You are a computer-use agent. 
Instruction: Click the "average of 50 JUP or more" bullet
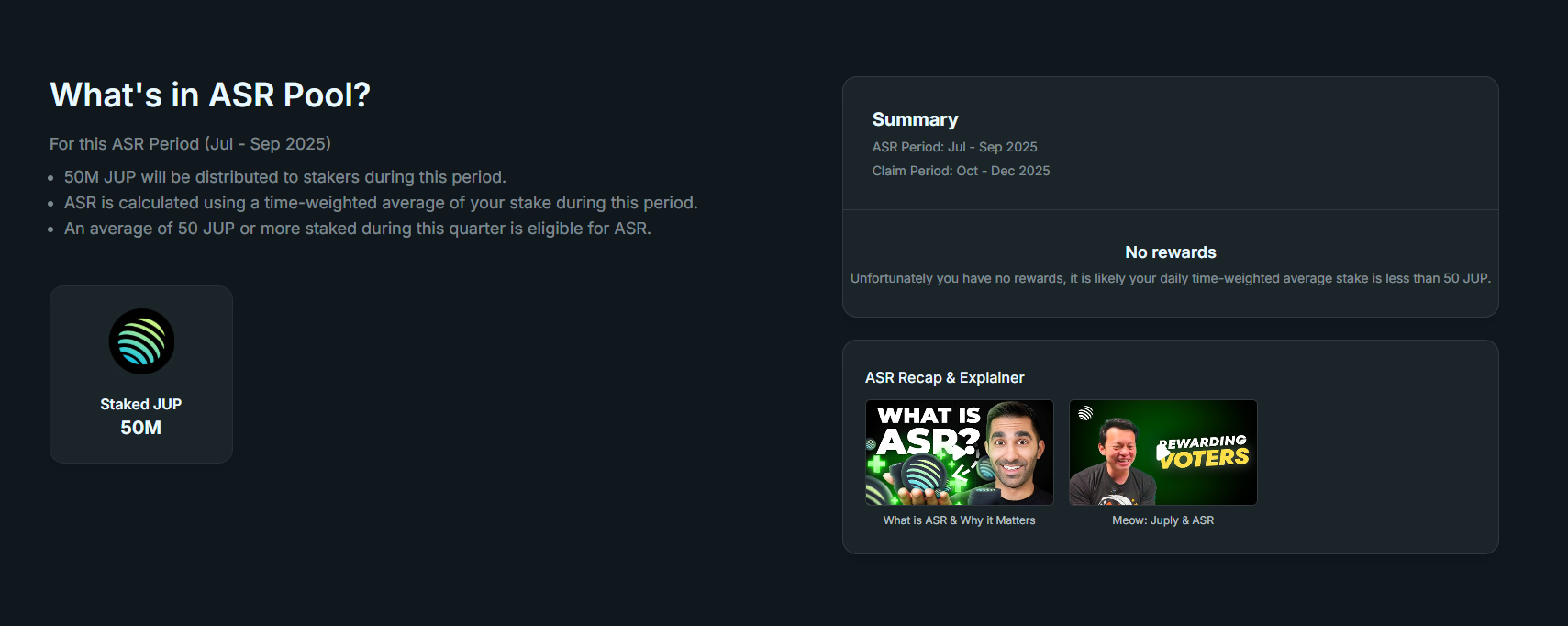point(357,229)
